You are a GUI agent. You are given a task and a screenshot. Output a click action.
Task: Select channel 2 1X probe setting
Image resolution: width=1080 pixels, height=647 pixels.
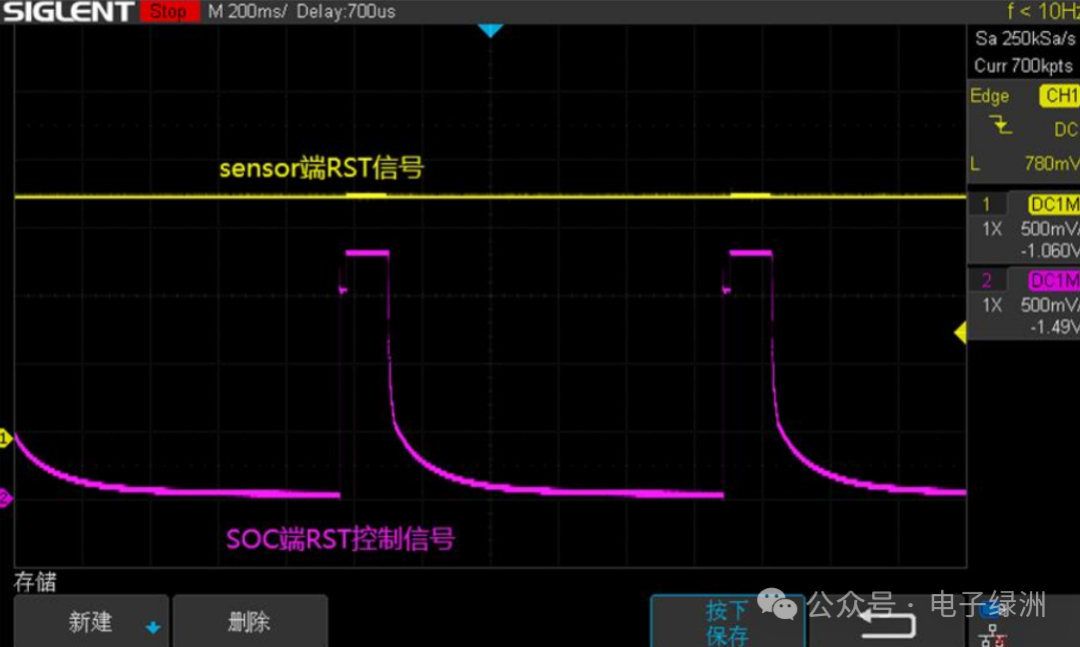pos(992,305)
